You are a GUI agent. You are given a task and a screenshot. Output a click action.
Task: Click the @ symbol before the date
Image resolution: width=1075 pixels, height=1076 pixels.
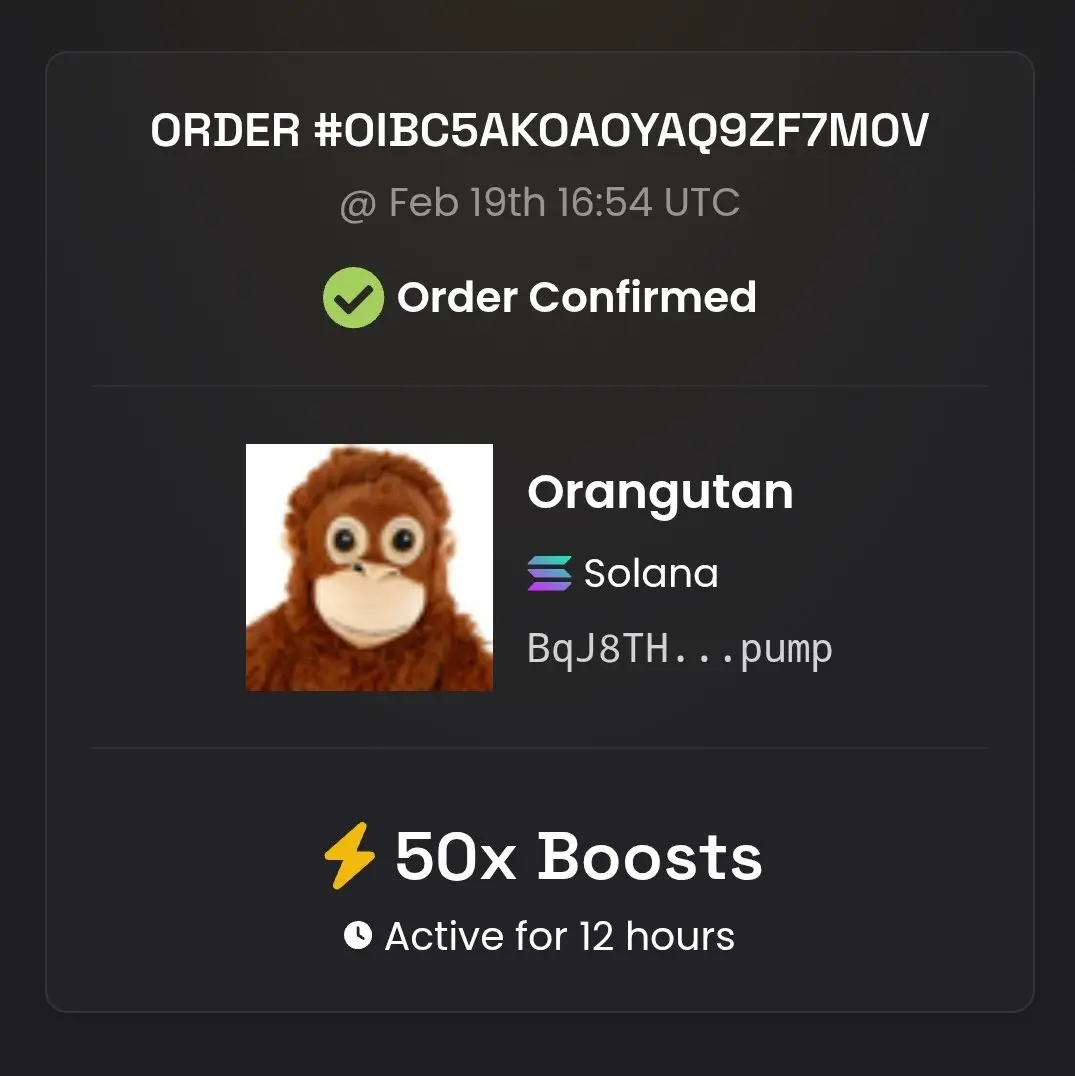[358, 204]
